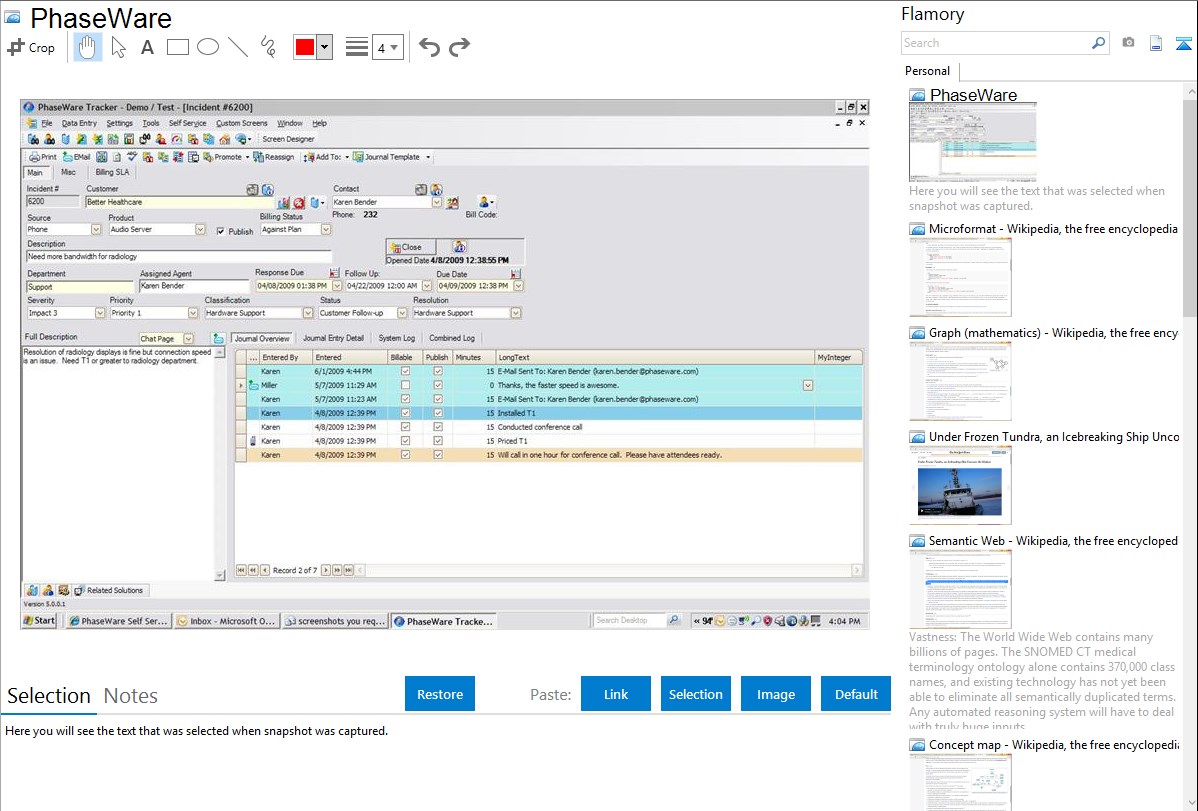Click the Paste Image button
This screenshot has height=811, width=1198.
(x=776, y=694)
